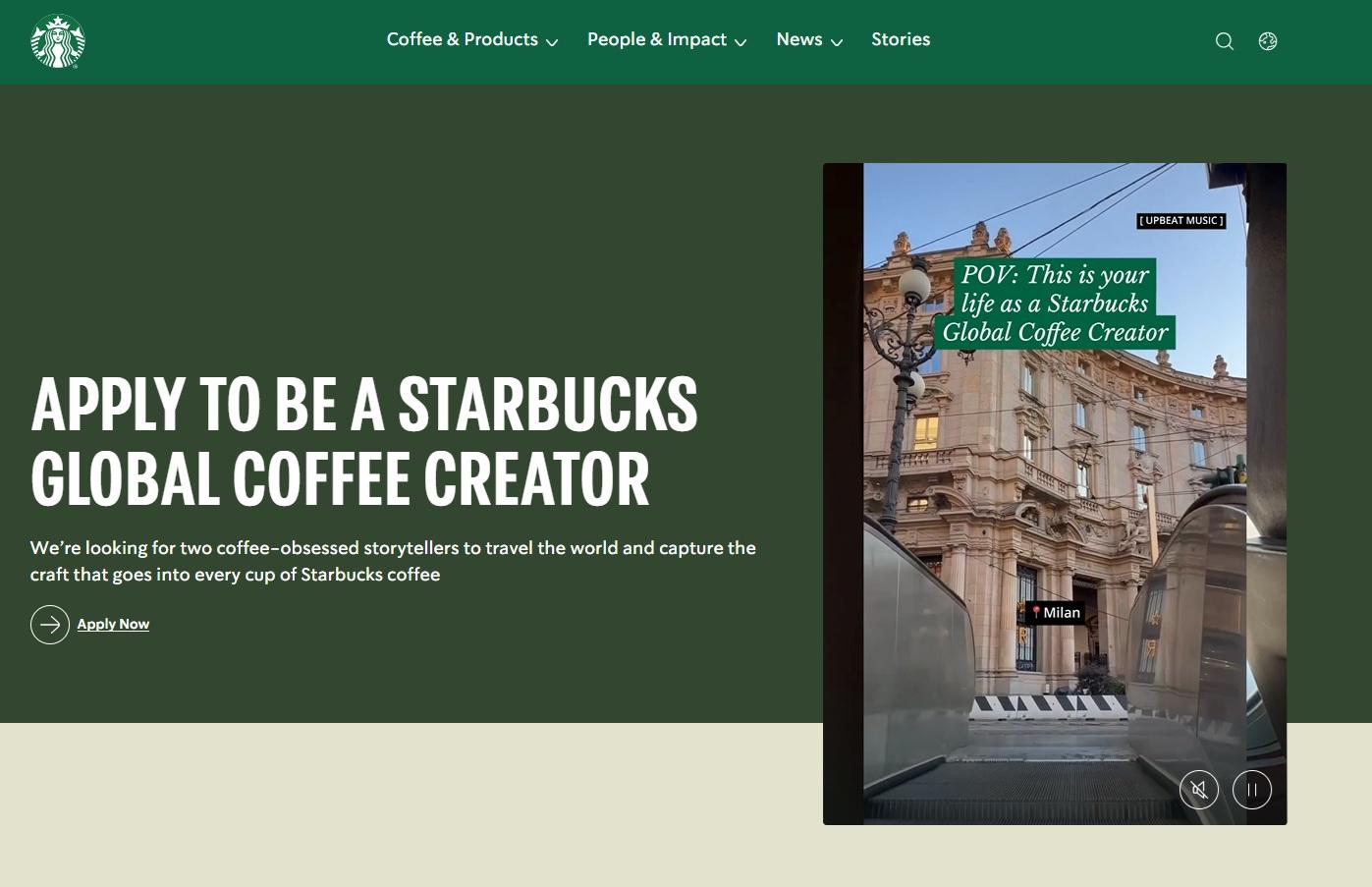Click the POV Global Coffee Creator overlay text
This screenshot has height=887, width=1372.
point(1055,304)
